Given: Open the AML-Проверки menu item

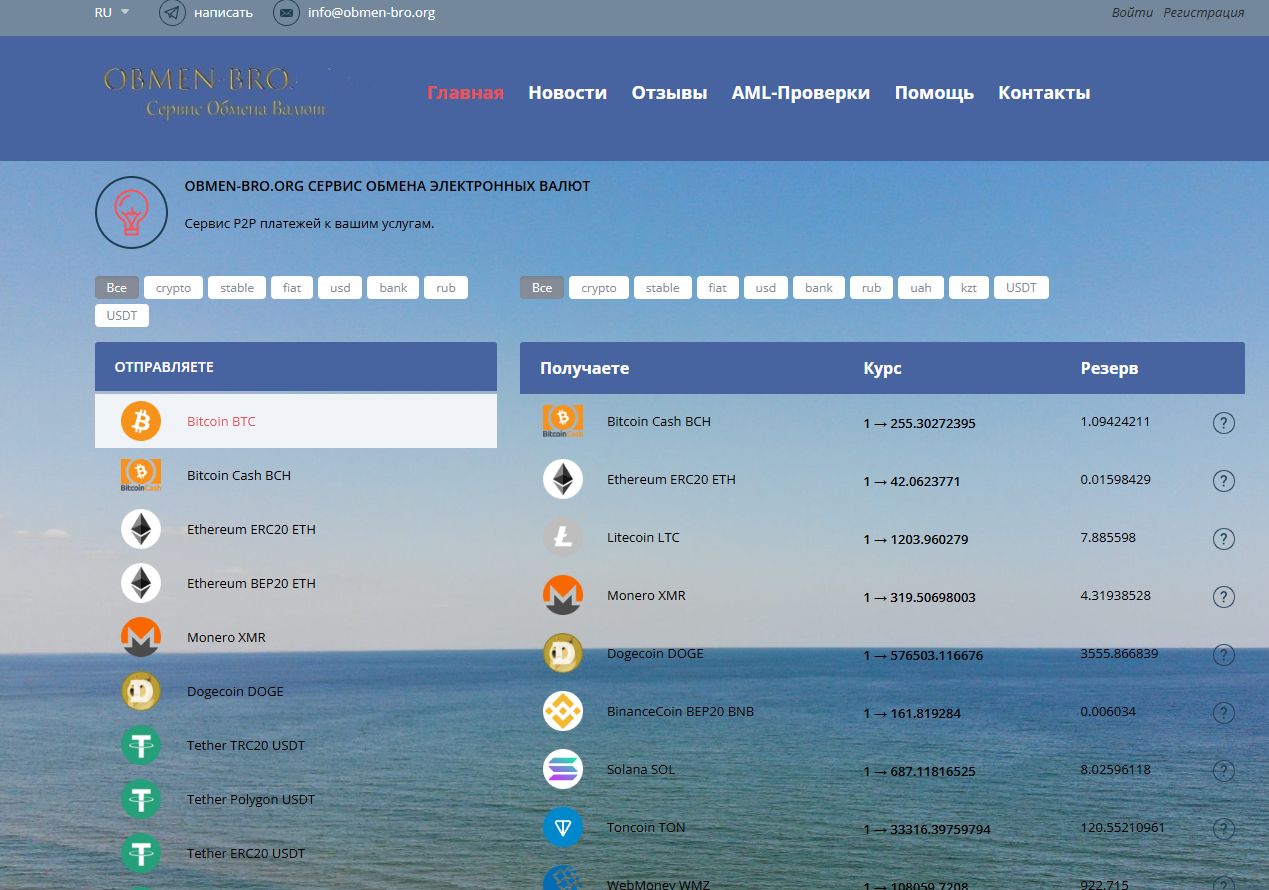Looking at the screenshot, I should pos(800,93).
